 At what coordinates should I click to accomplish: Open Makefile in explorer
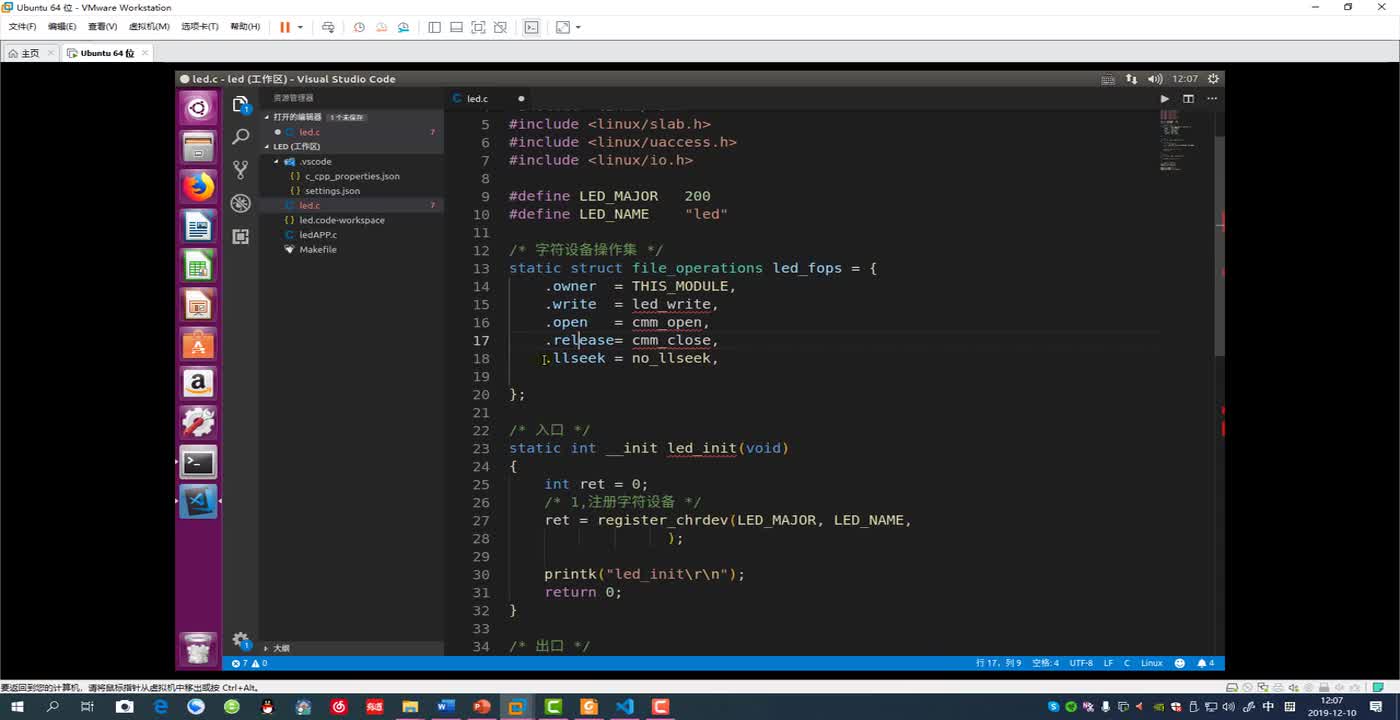(x=317, y=250)
